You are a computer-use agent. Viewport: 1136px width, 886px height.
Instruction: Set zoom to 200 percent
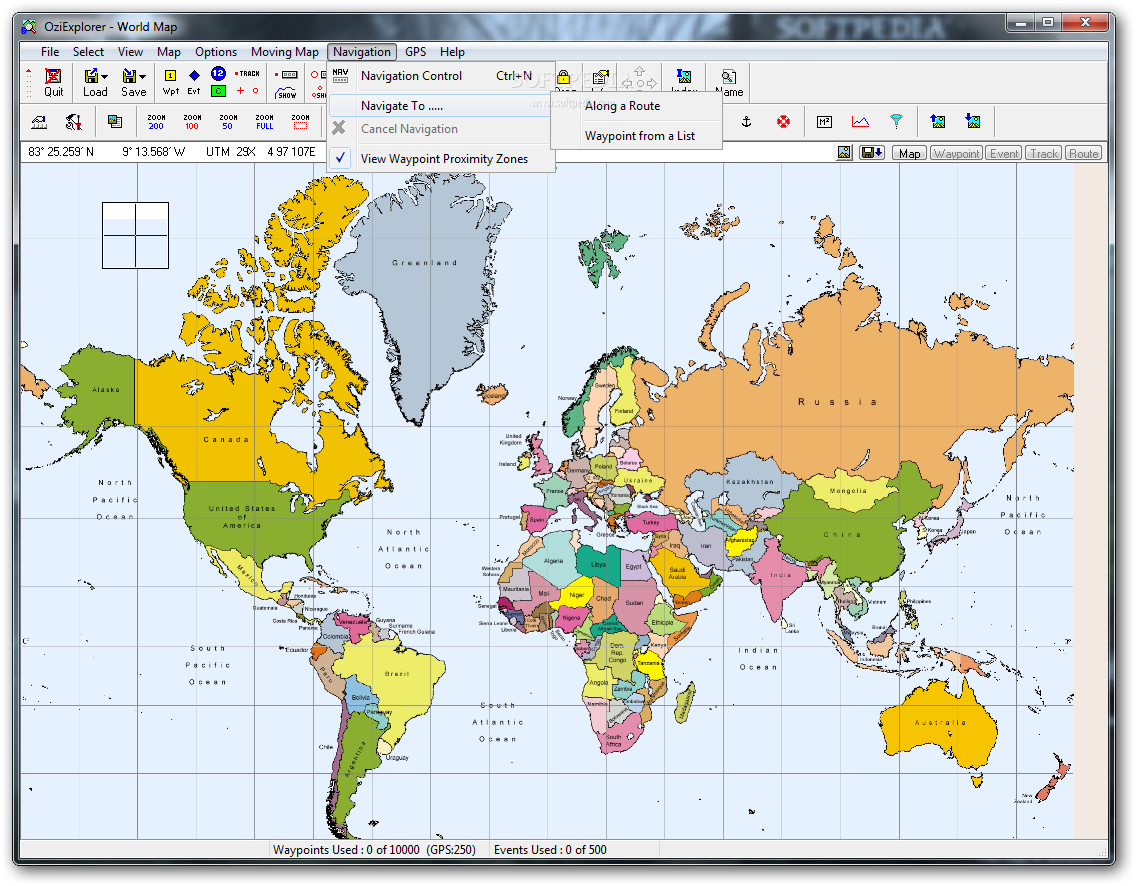click(156, 122)
